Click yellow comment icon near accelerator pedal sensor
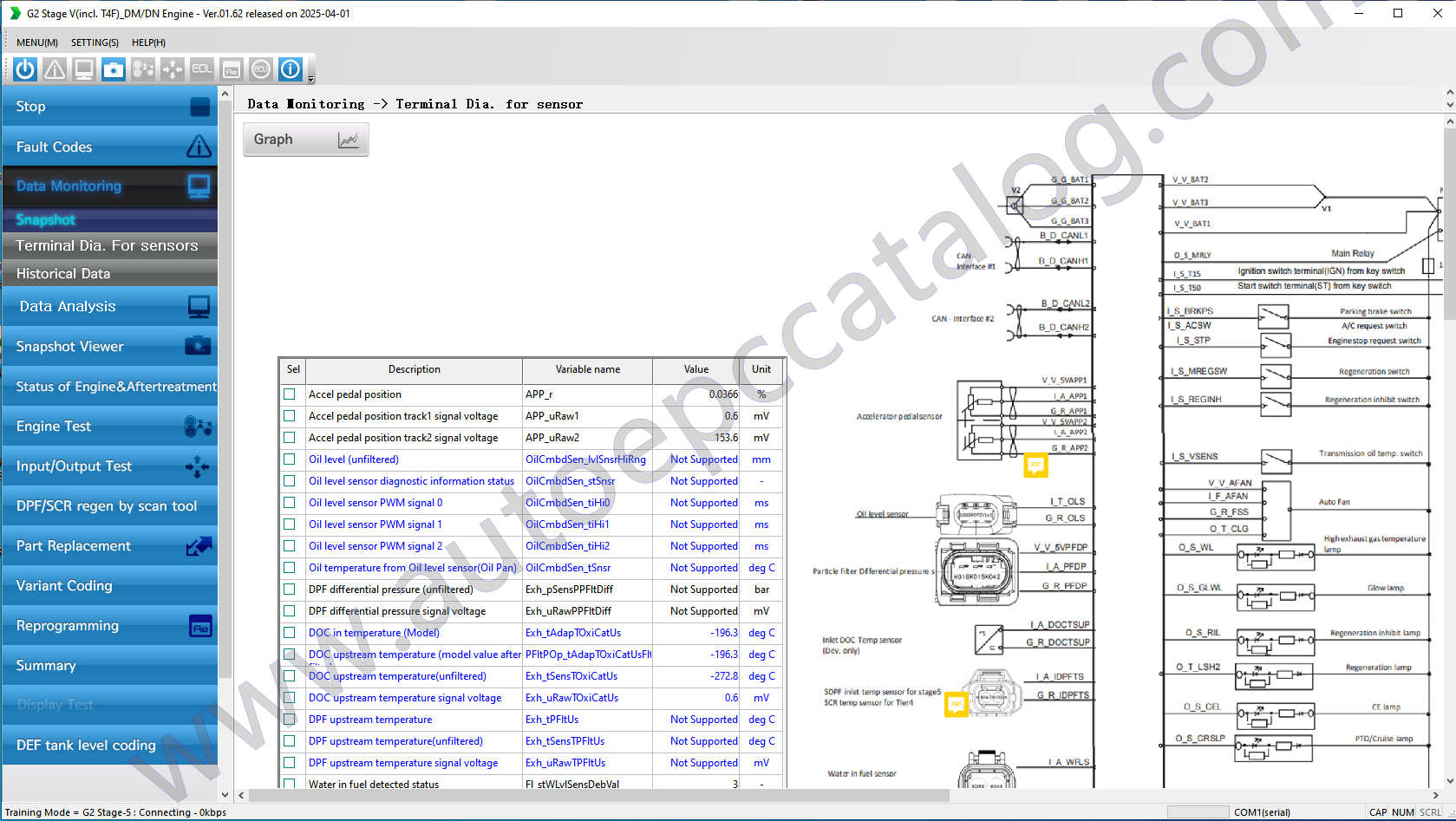Image resolution: width=1456 pixels, height=821 pixels. (1035, 466)
